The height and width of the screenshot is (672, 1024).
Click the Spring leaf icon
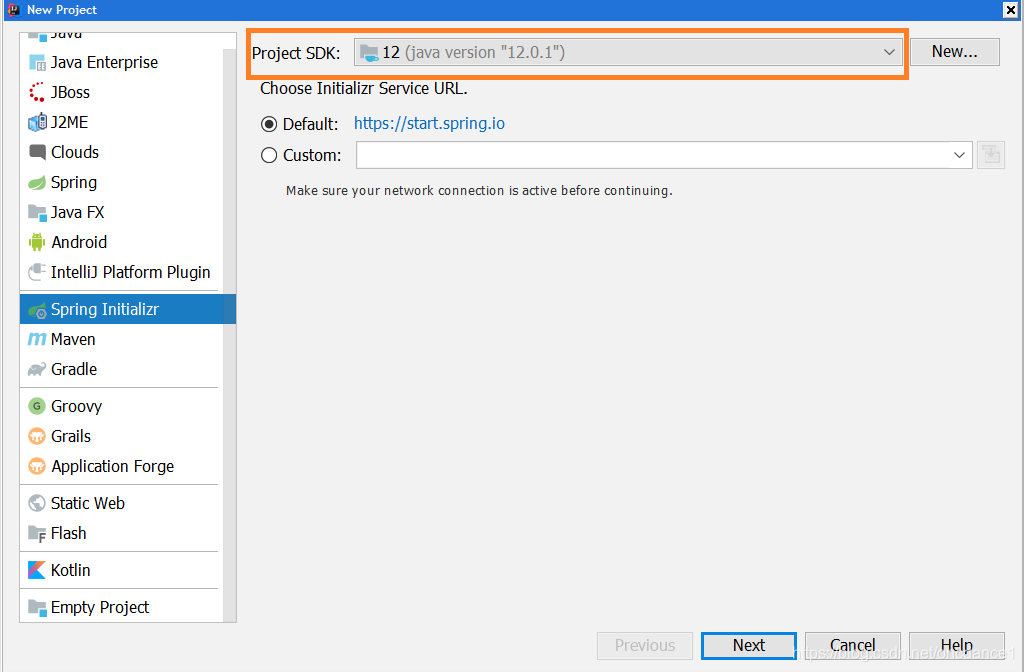point(37,182)
